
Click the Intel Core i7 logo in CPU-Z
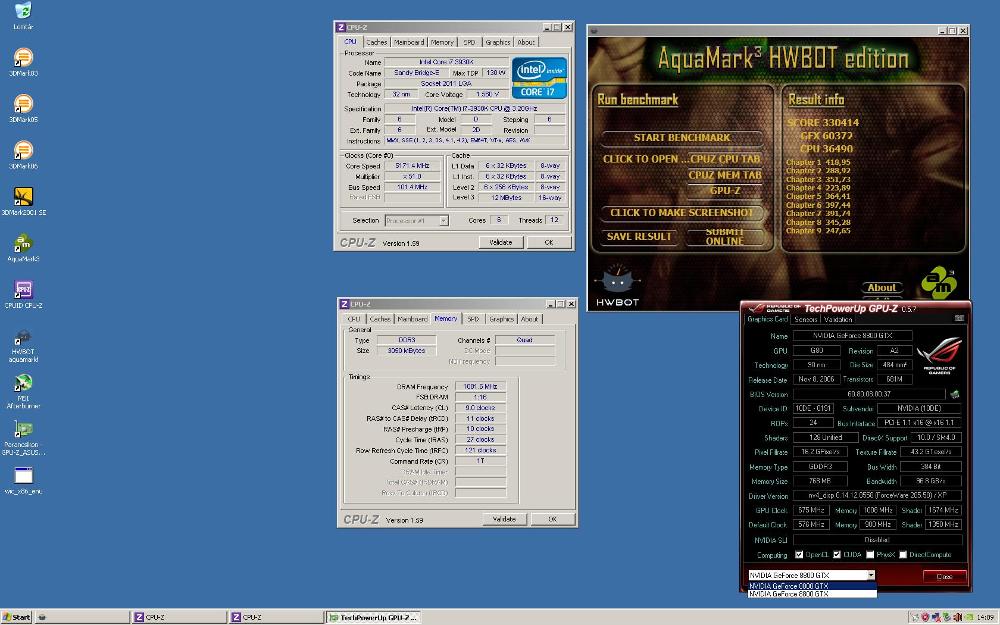click(x=539, y=78)
